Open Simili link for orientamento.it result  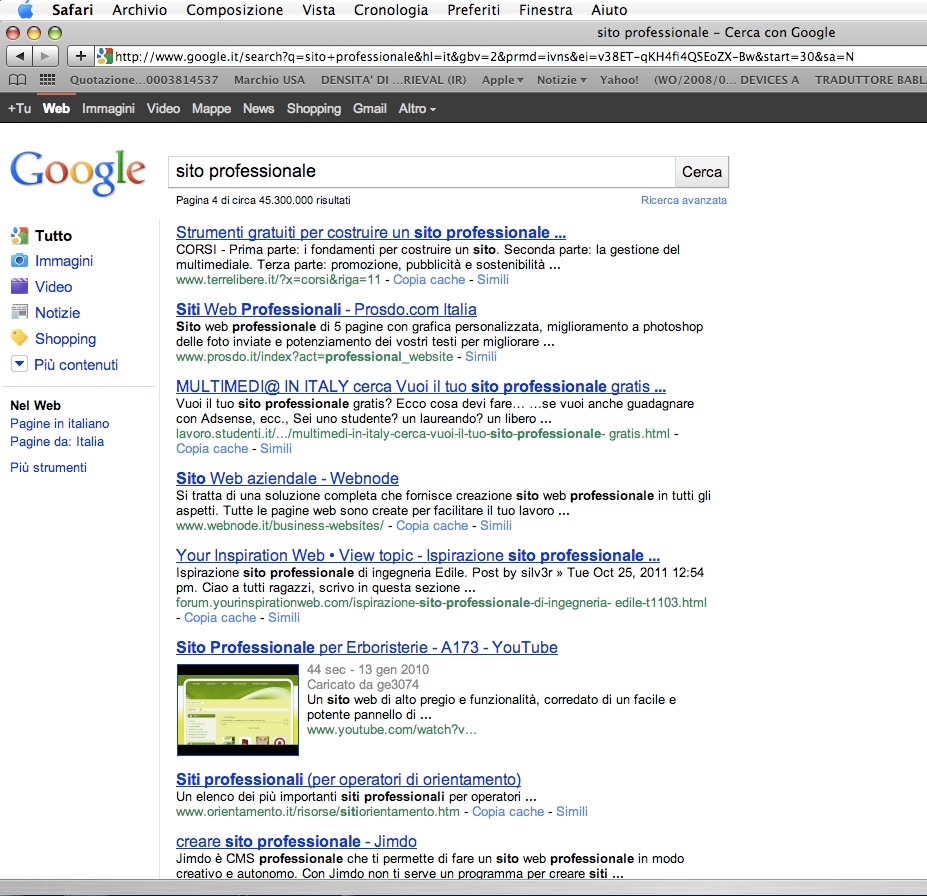pyautogui.click(x=572, y=811)
